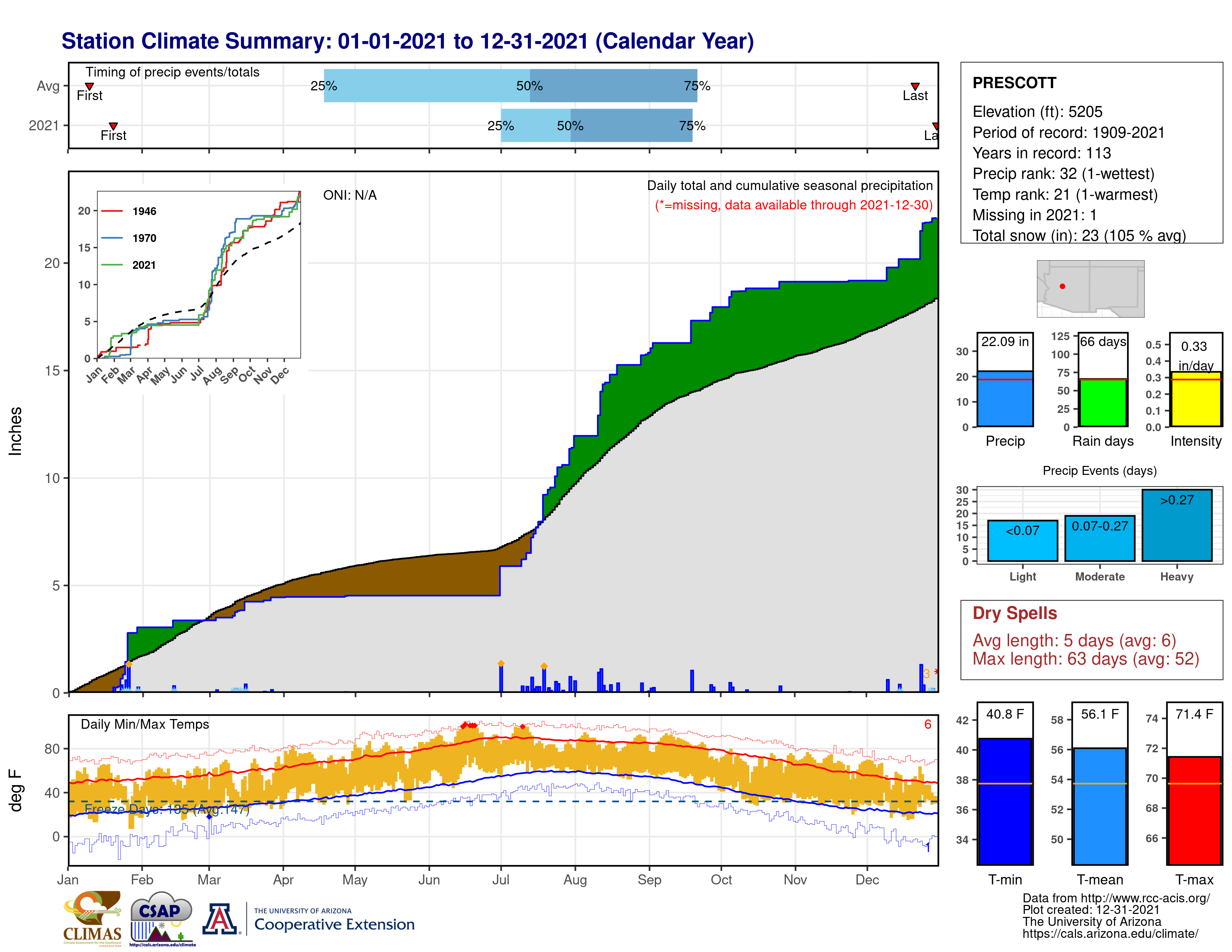The image size is (1232, 952).
Task: Click the red dot on Arizona map
Action: [x=1062, y=286]
